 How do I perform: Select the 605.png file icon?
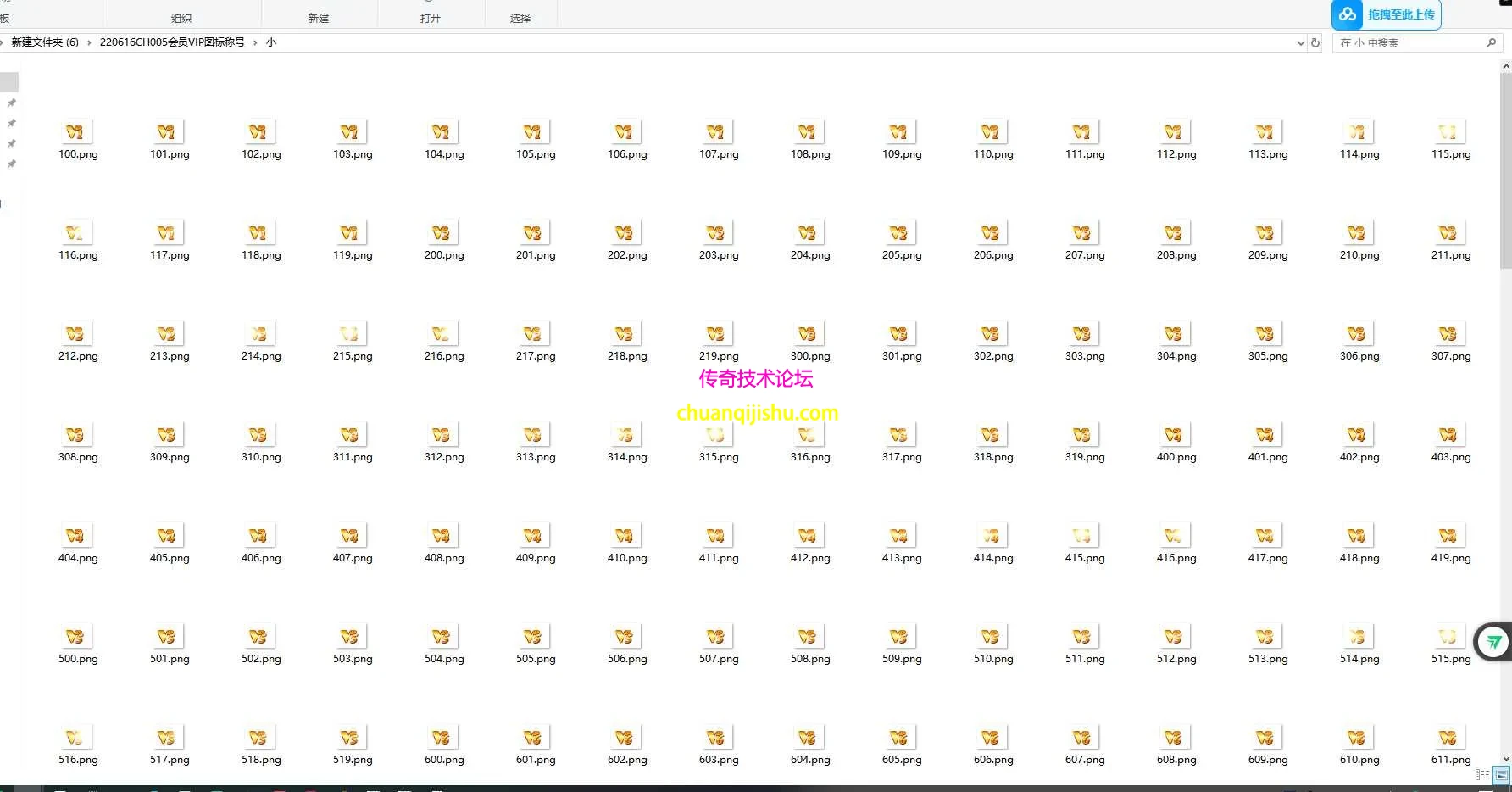[902, 738]
